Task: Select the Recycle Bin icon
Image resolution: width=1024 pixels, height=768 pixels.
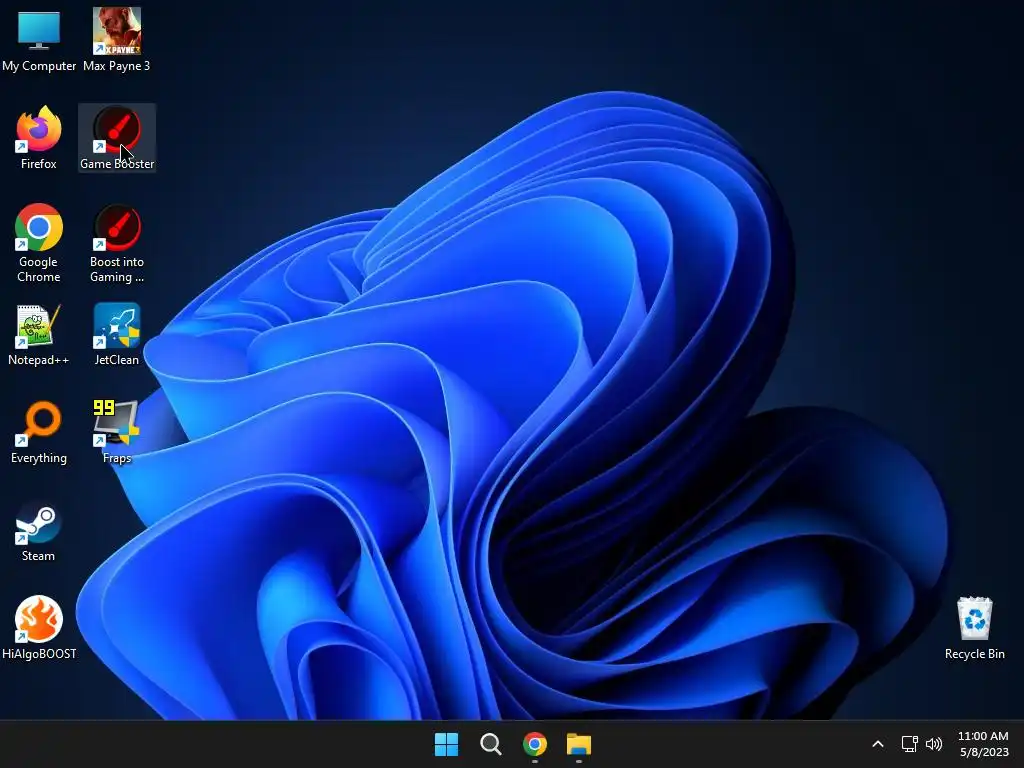Action: click(x=974, y=628)
